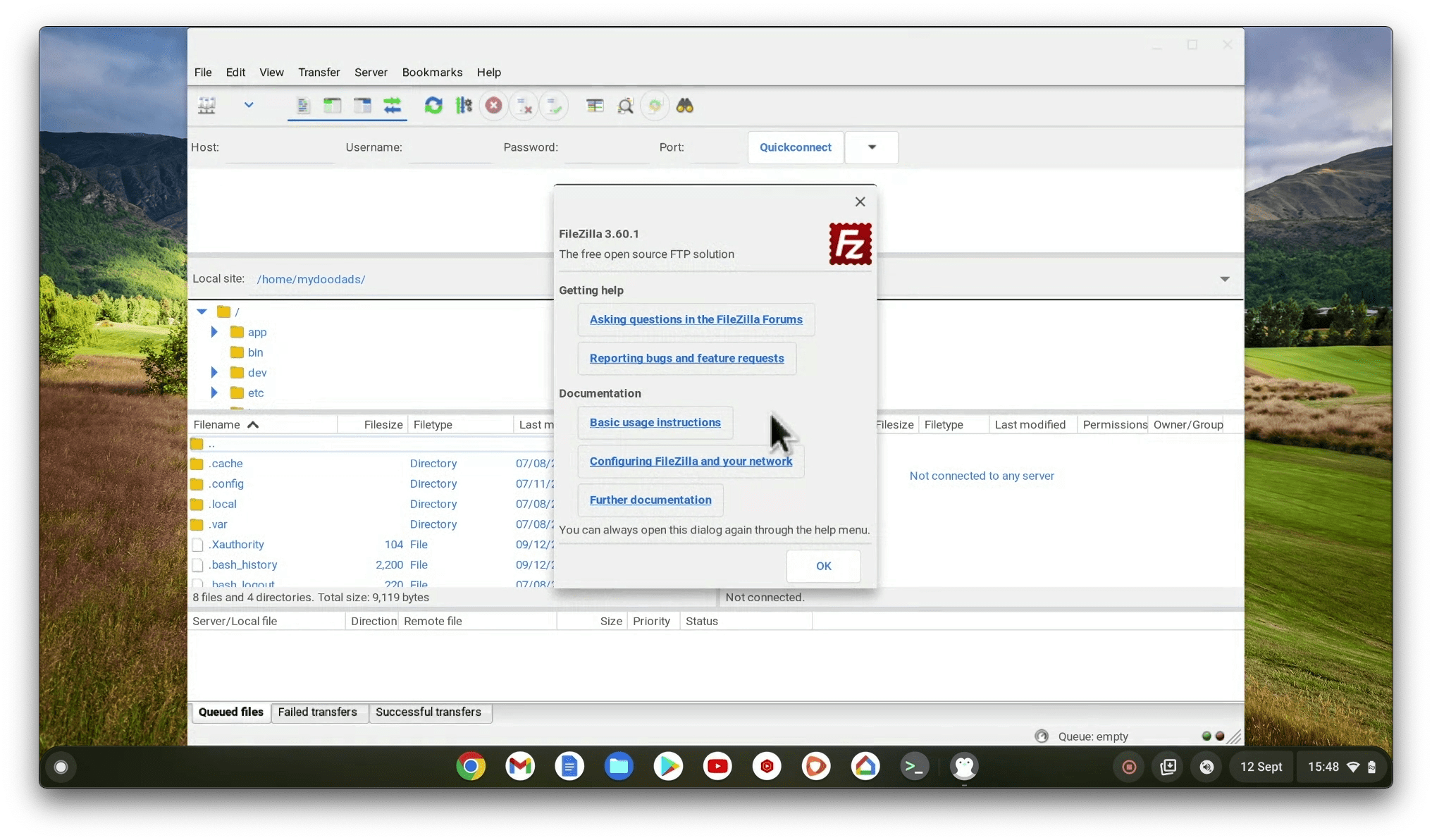1432x840 pixels.
Task: Toggle local directory tree display icon
Action: pos(333,106)
